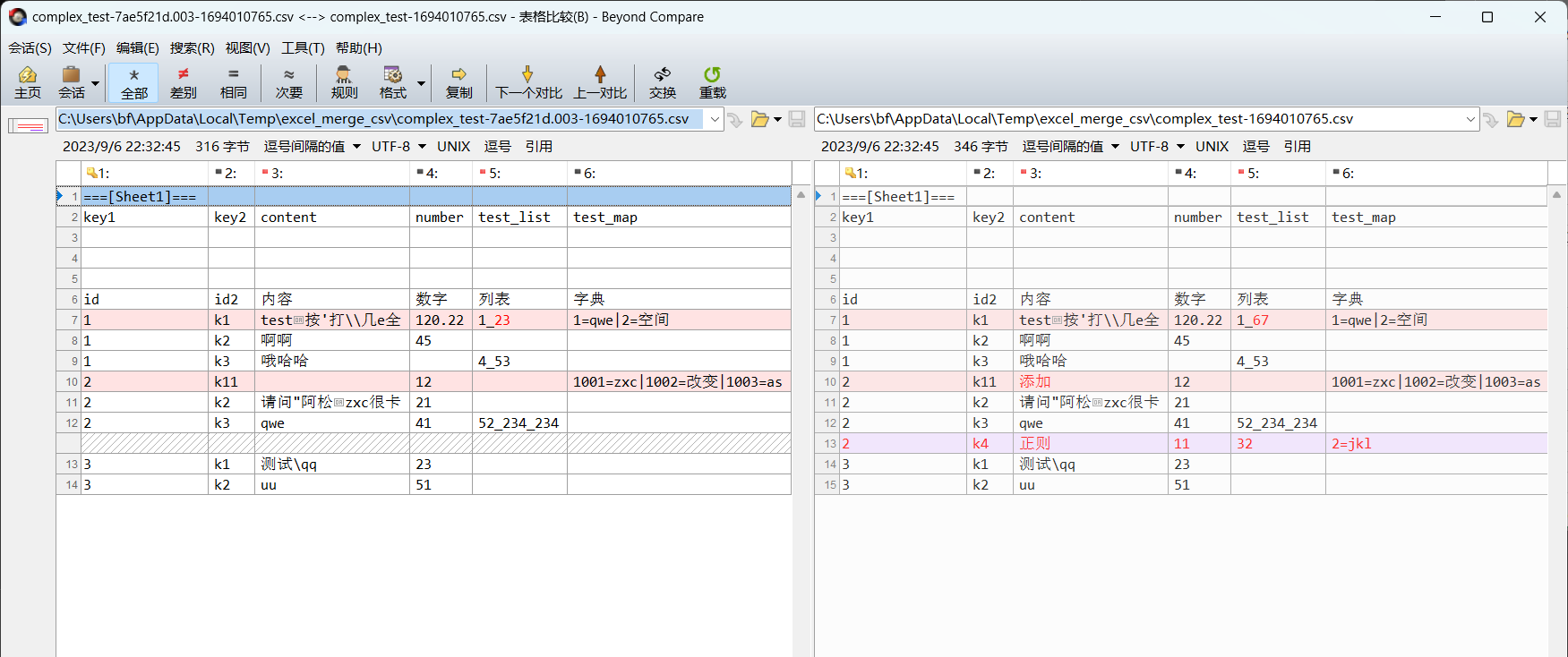Open the 帮助(H) menu
This screenshot has width=1568, height=657.
(x=359, y=48)
